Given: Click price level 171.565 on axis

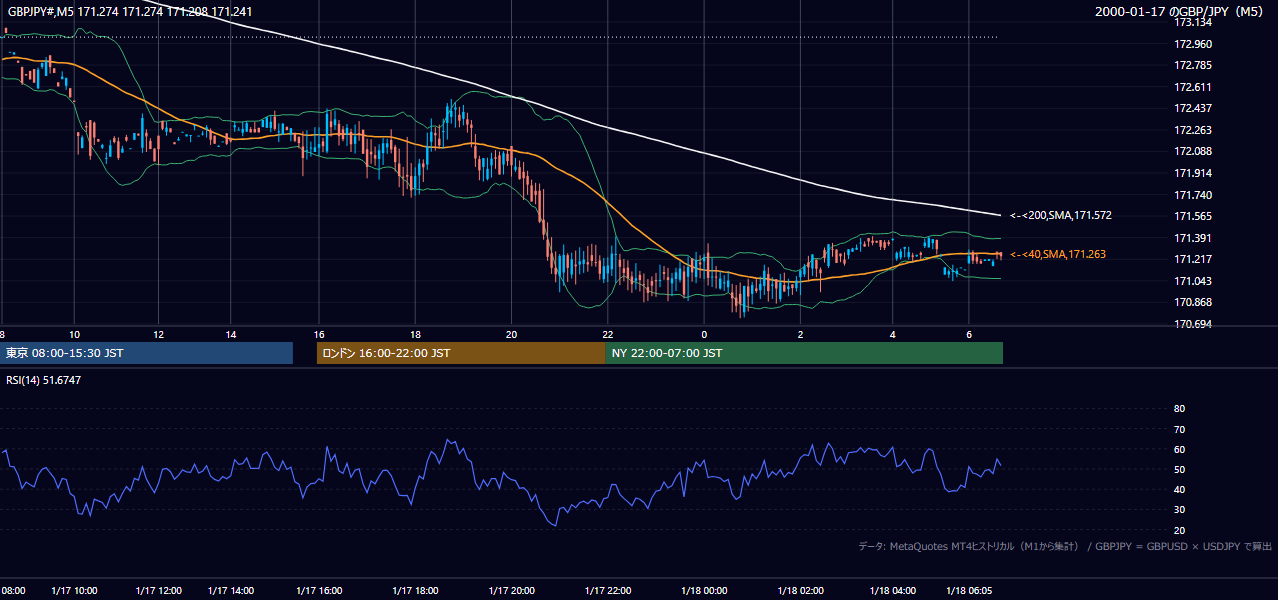Looking at the screenshot, I should click(1193, 216).
